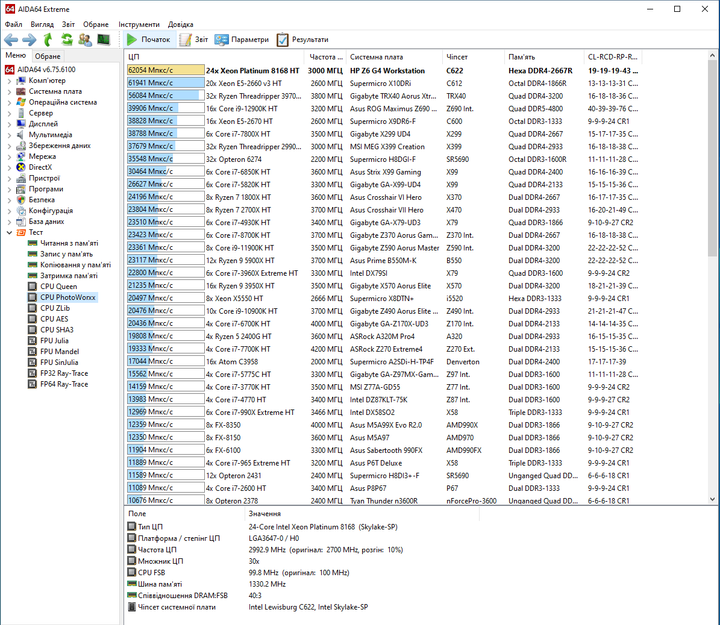Select the 39906 Мпікс/с result bar

coord(166,109)
